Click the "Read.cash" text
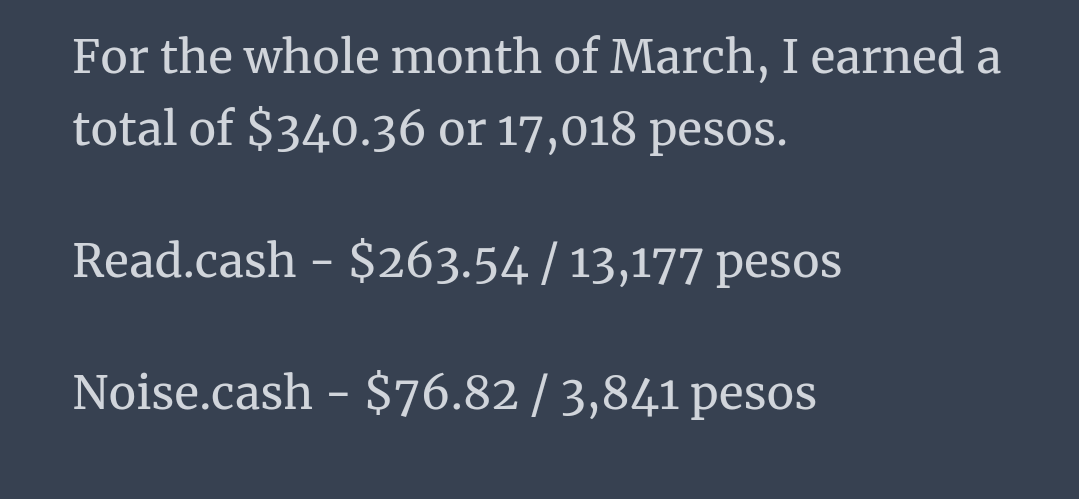Screen dimensions: 1079x499 (x=184, y=262)
